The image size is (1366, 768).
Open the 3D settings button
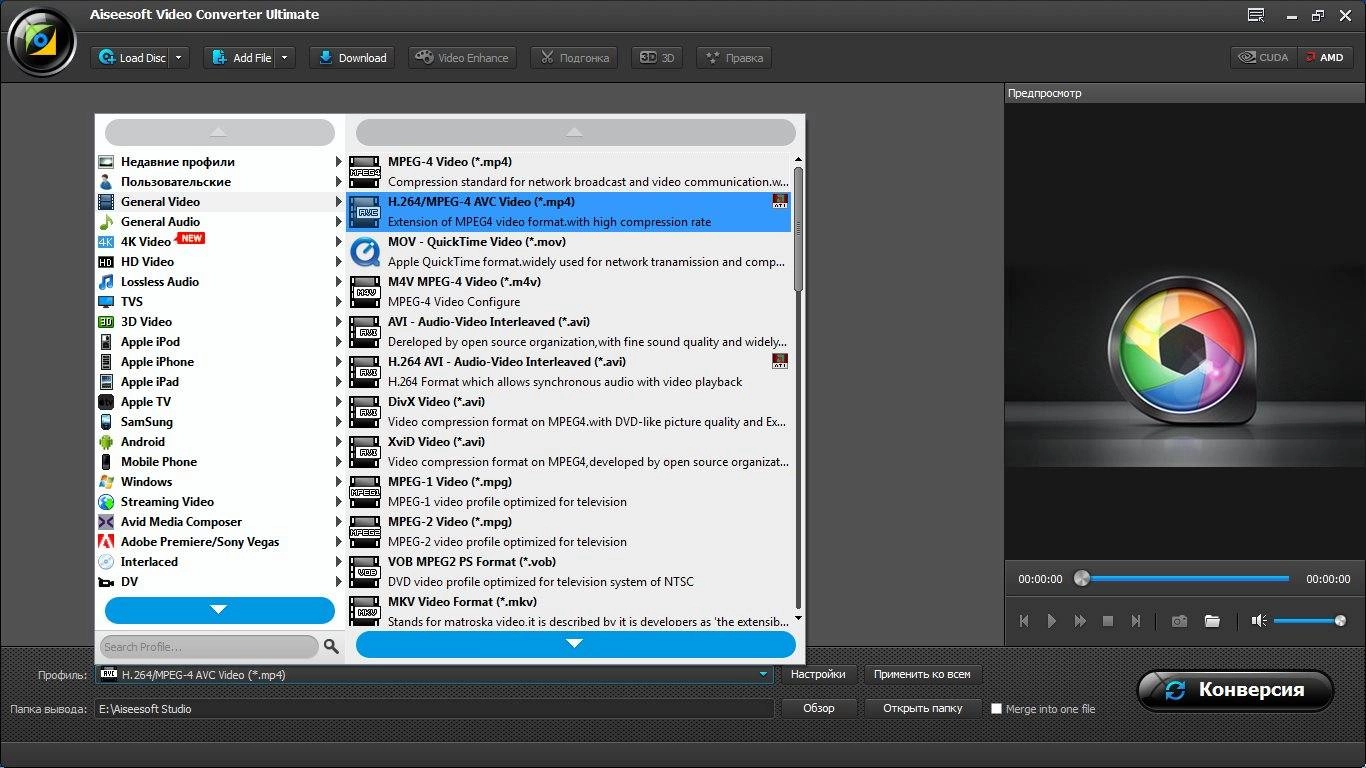658,58
